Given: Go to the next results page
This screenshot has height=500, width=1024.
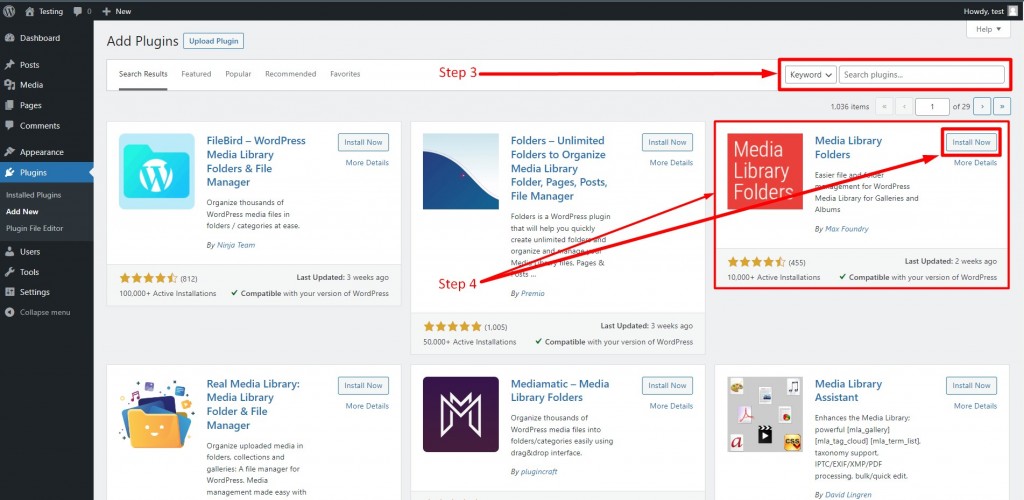Looking at the screenshot, I should coord(983,106).
